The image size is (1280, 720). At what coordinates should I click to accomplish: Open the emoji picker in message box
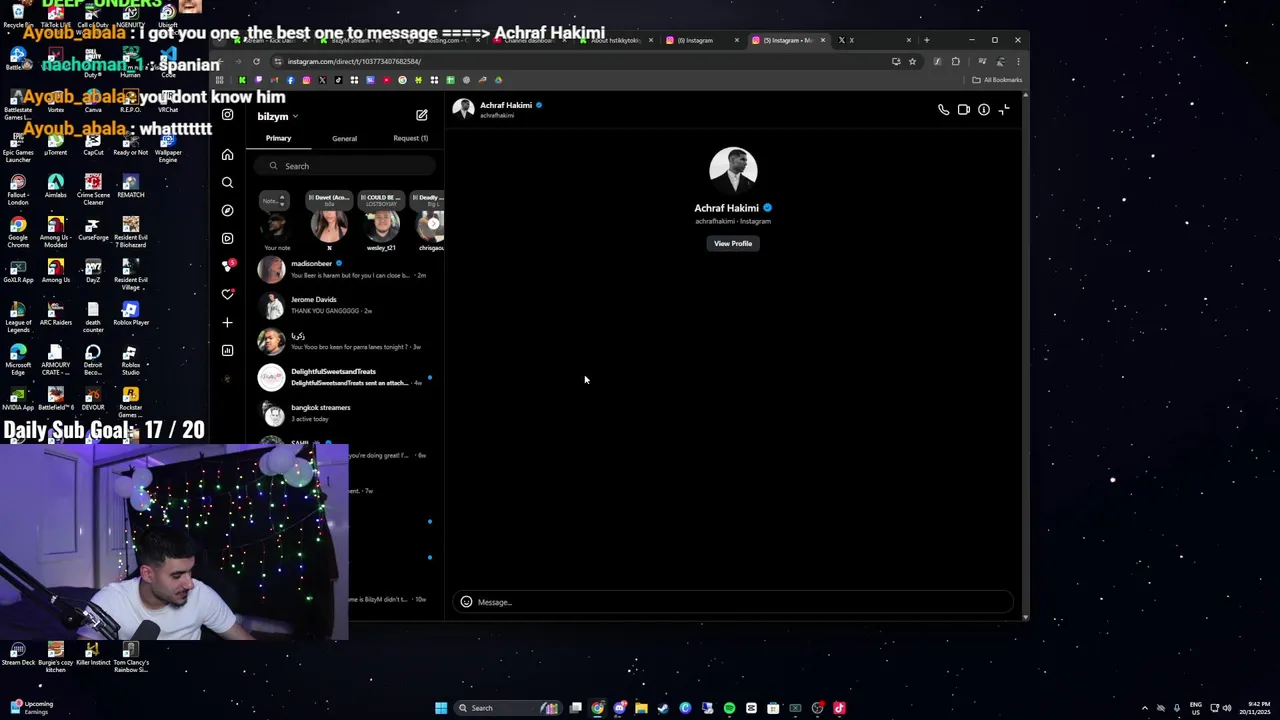point(466,602)
